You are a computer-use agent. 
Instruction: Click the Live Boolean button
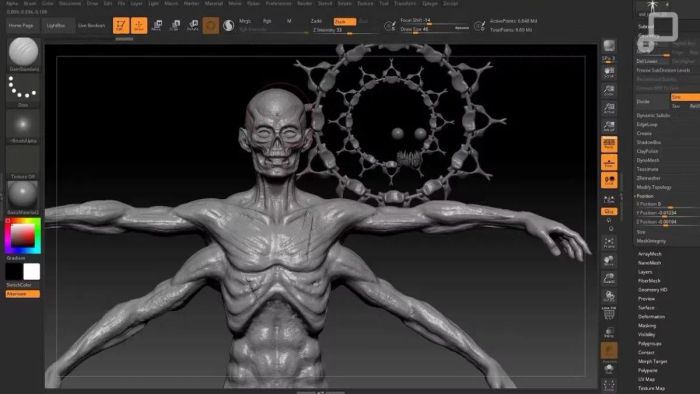[92, 26]
